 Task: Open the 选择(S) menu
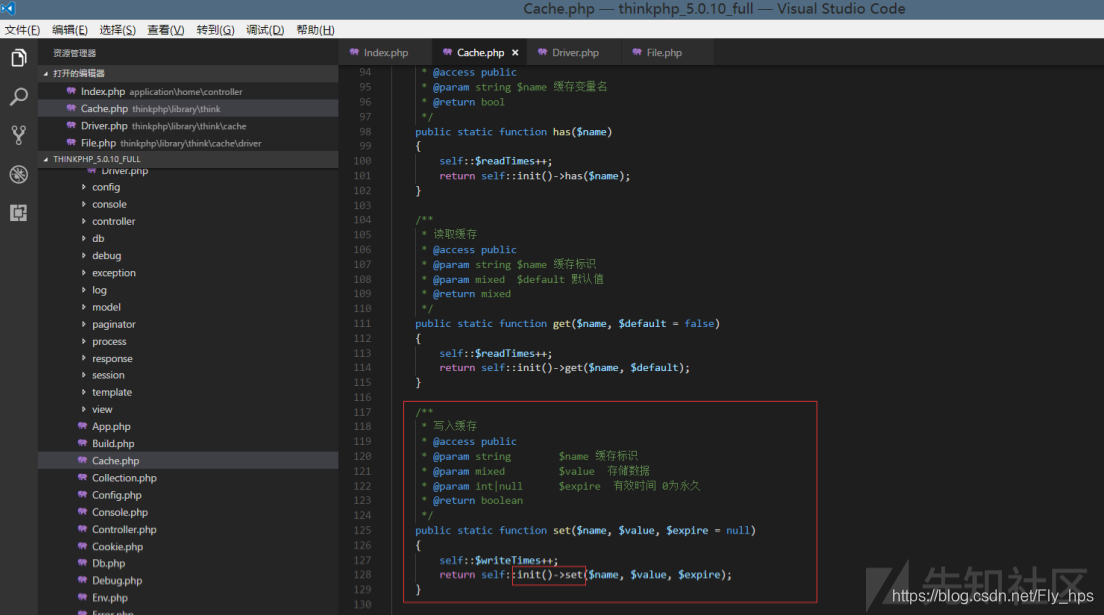click(118, 30)
